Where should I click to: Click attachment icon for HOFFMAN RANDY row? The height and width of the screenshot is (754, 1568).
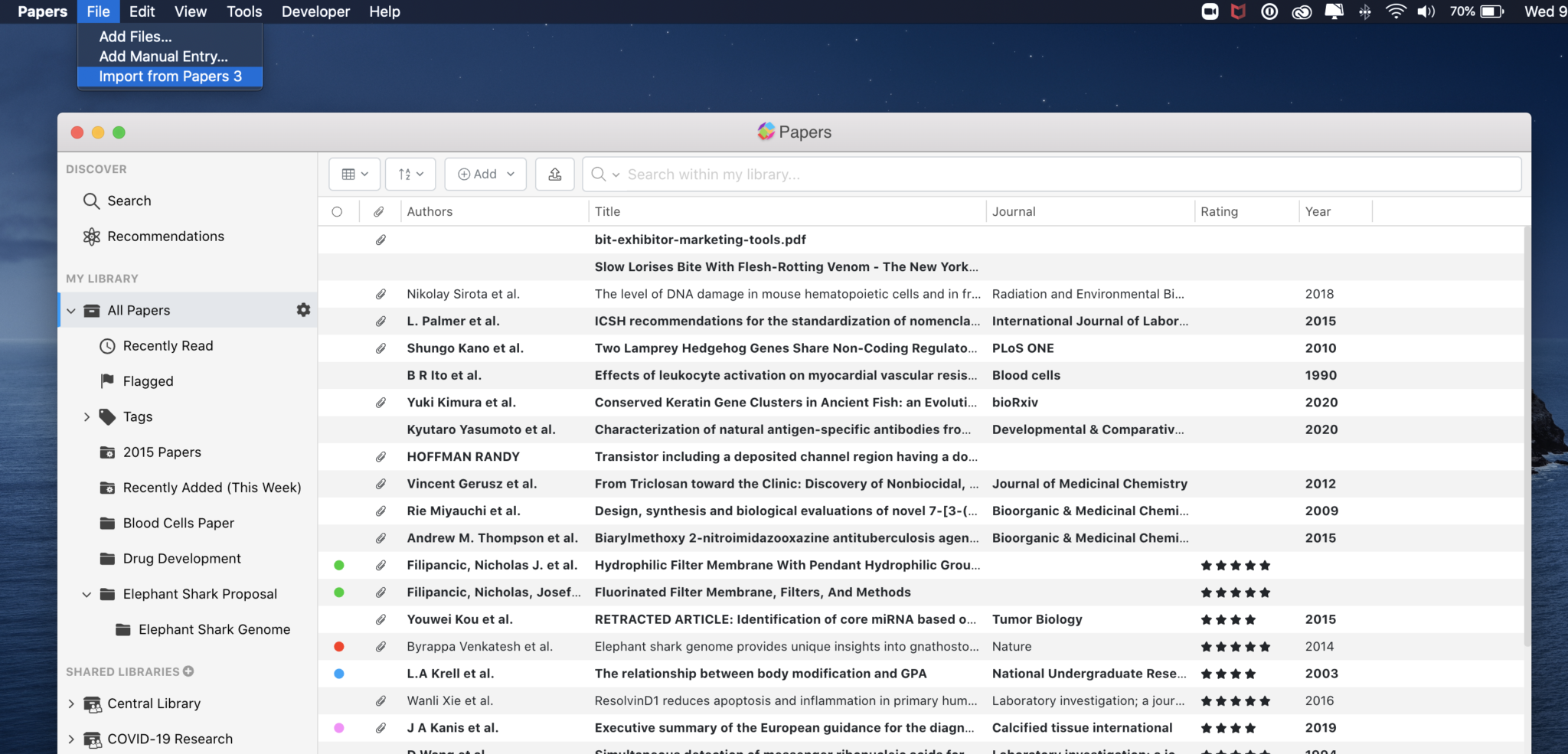click(x=381, y=457)
